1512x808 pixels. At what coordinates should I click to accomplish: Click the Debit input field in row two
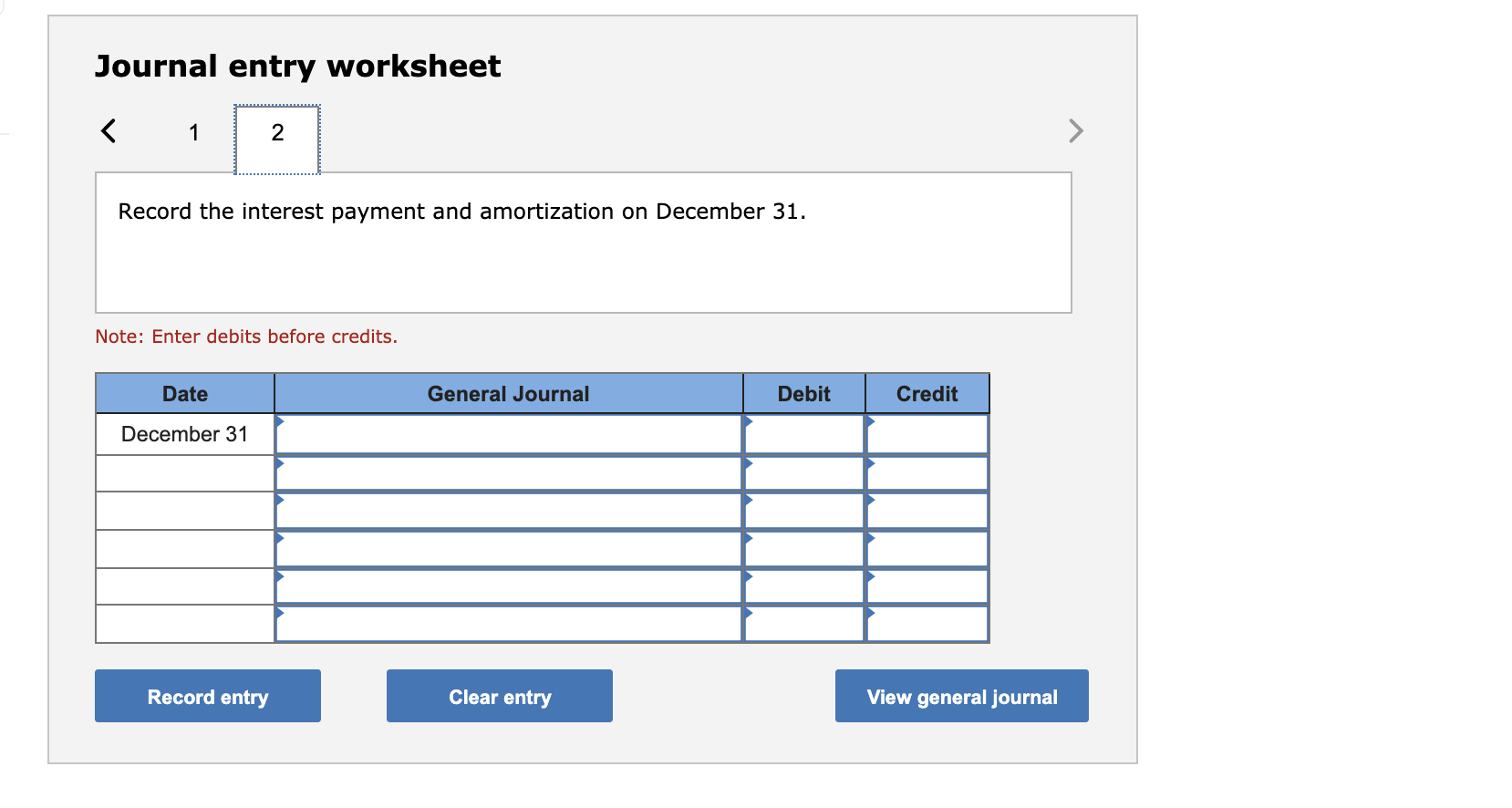[x=807, y=472]
